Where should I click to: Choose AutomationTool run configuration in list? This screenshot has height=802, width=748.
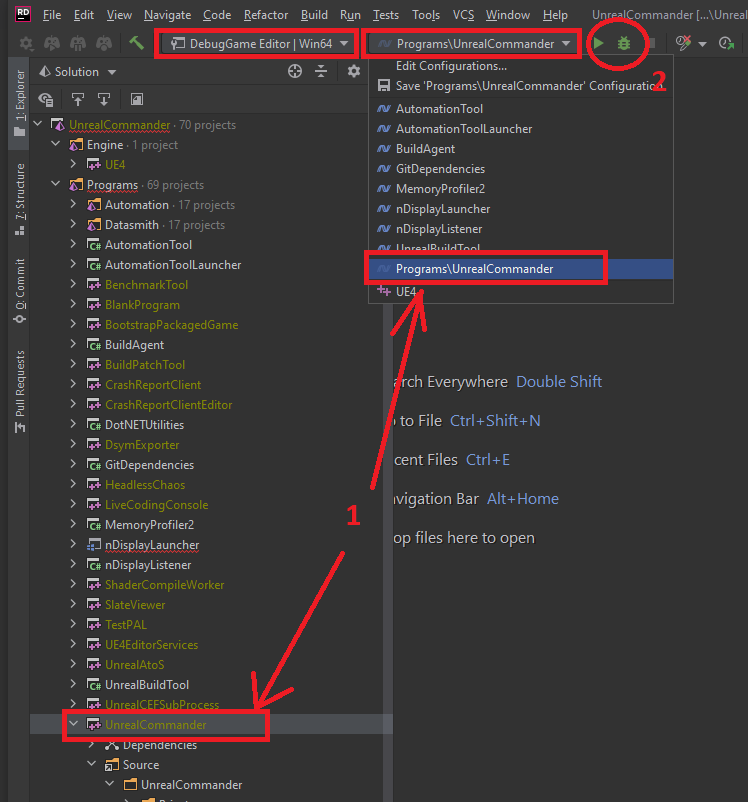click(521, 109)
